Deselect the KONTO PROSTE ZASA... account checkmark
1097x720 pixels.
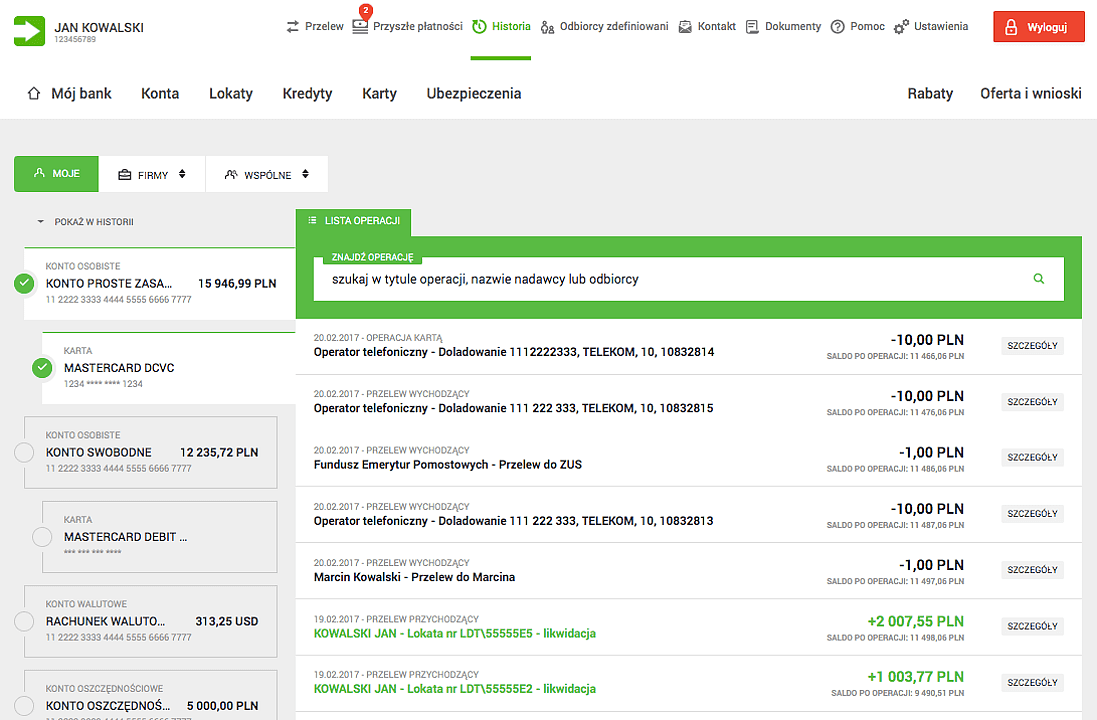coord(24,283)
